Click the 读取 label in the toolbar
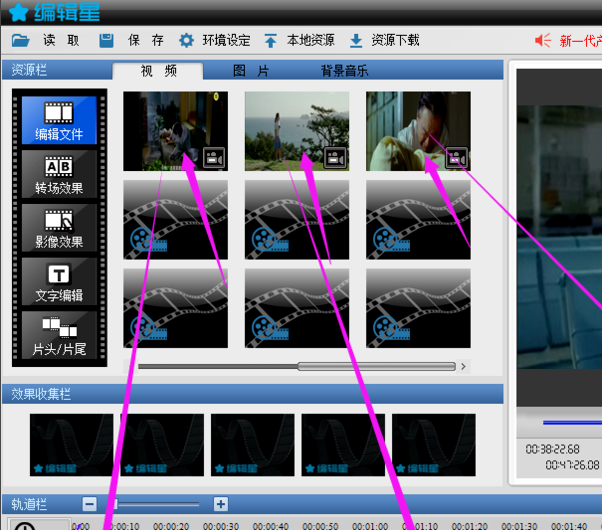This screenshot has height=530, width=602. [x=61, y=40]
